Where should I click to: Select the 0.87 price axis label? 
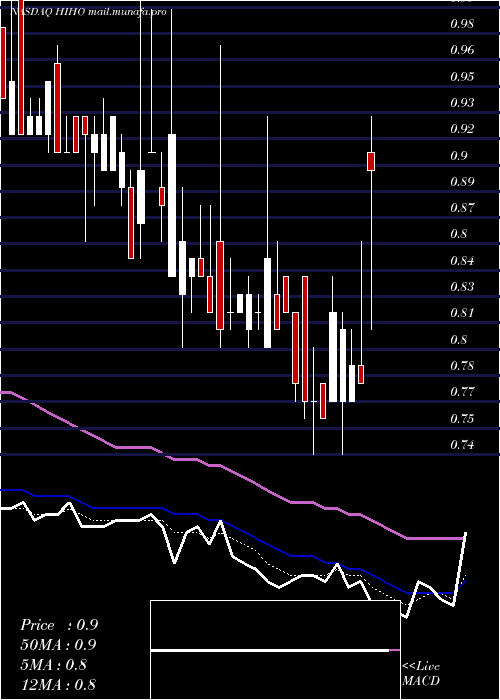(x=462, y=208)
